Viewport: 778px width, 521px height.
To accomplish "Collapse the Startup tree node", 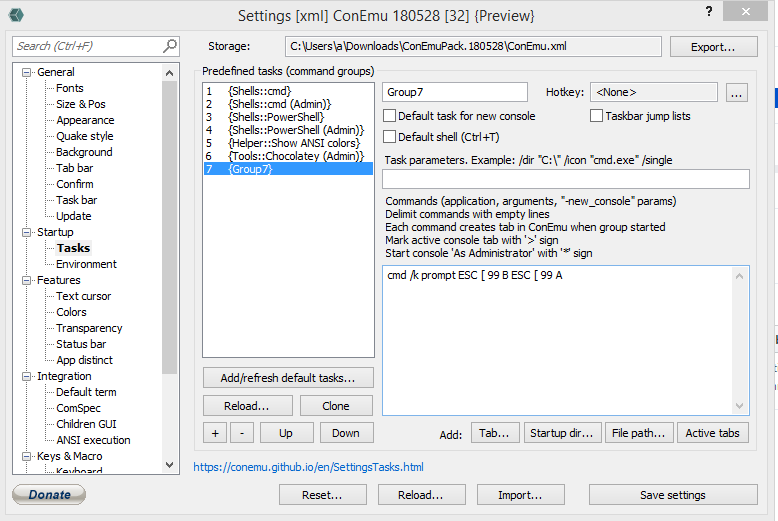I will point(26,232).
